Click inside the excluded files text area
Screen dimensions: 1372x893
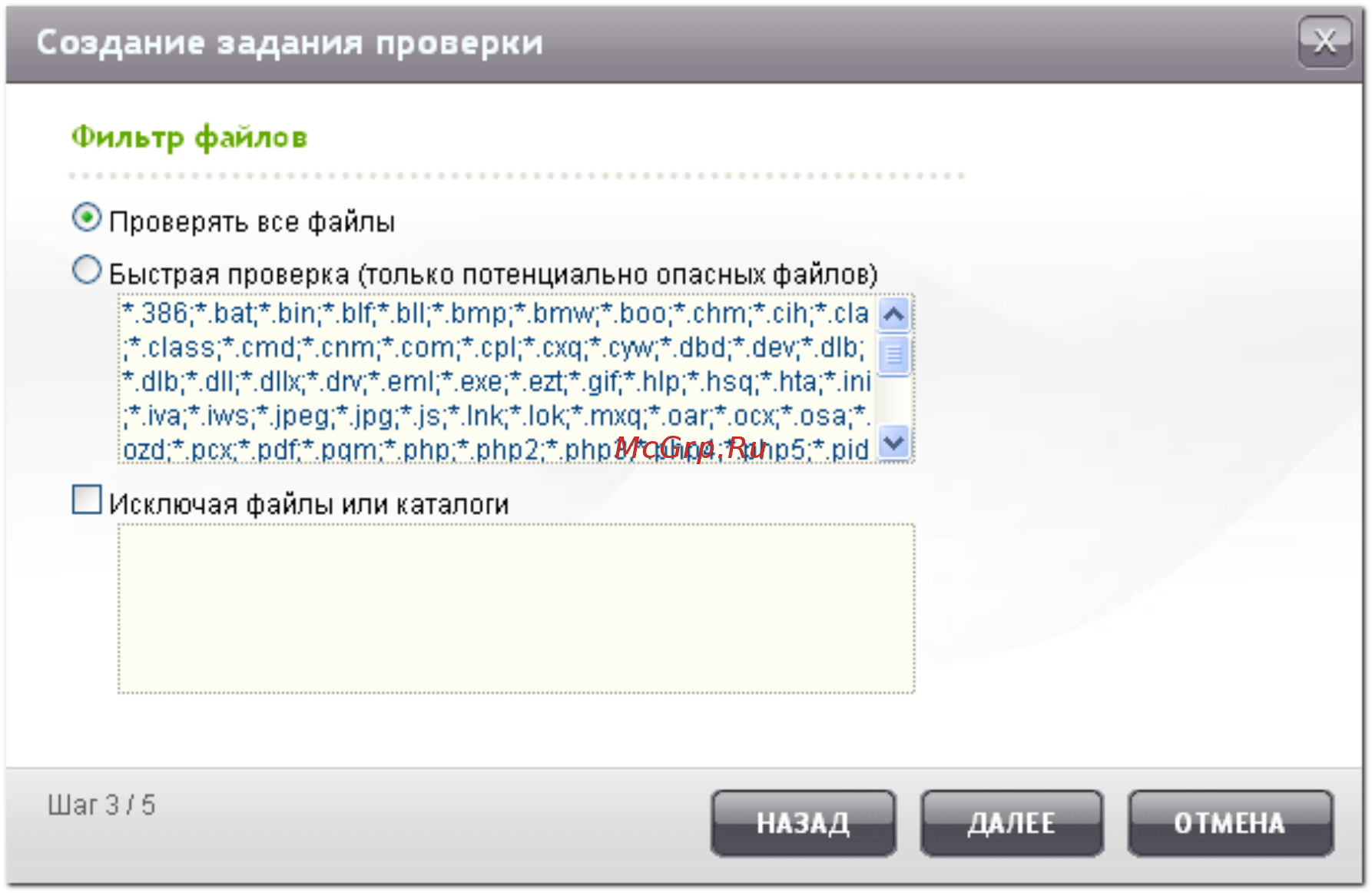[x=516, y=609]
